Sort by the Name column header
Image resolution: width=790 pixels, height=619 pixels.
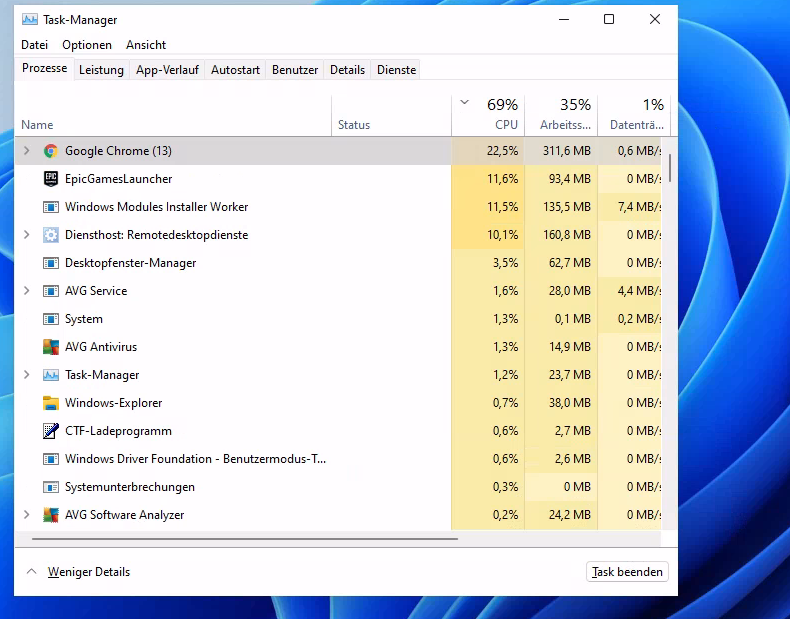[173, 116]
